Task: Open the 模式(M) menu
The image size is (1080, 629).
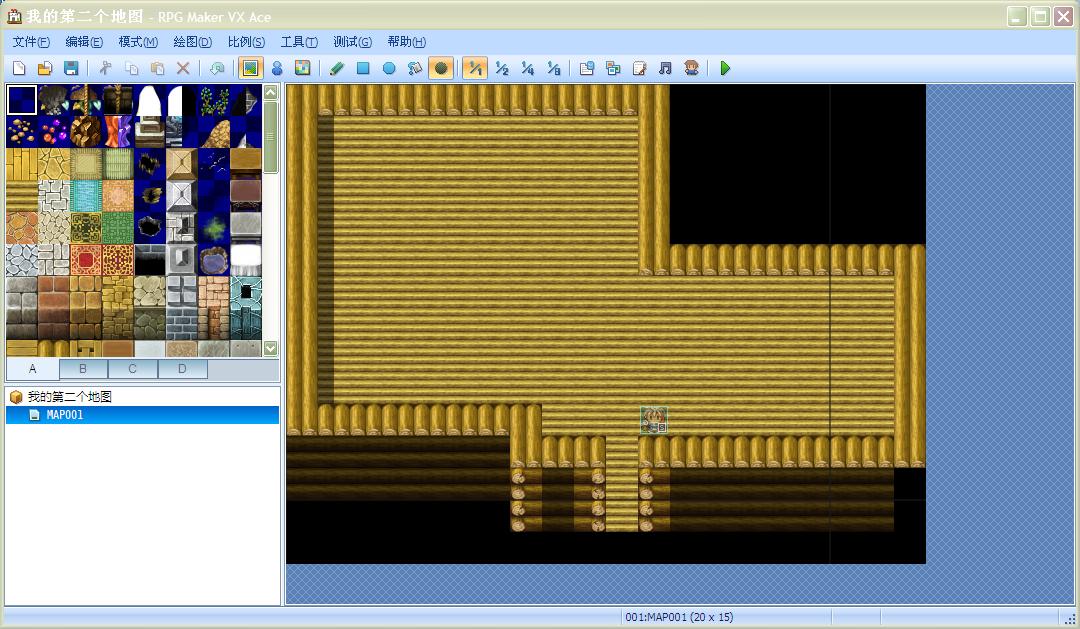Action: tap(138, 42)
